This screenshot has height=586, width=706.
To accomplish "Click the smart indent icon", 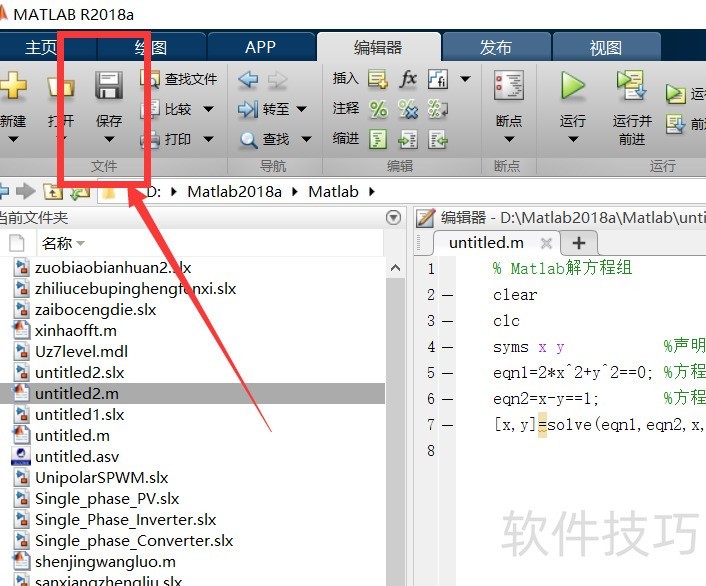I will coord(378,139).
